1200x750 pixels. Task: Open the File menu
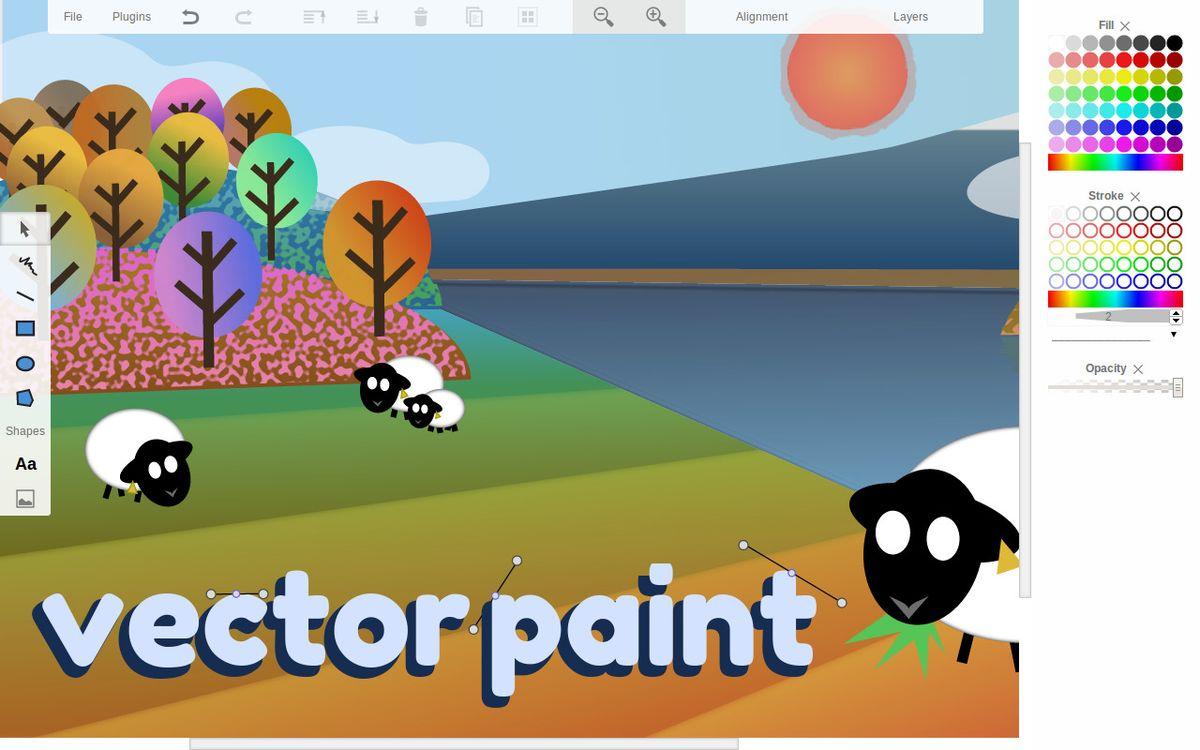tap(73, 17)
